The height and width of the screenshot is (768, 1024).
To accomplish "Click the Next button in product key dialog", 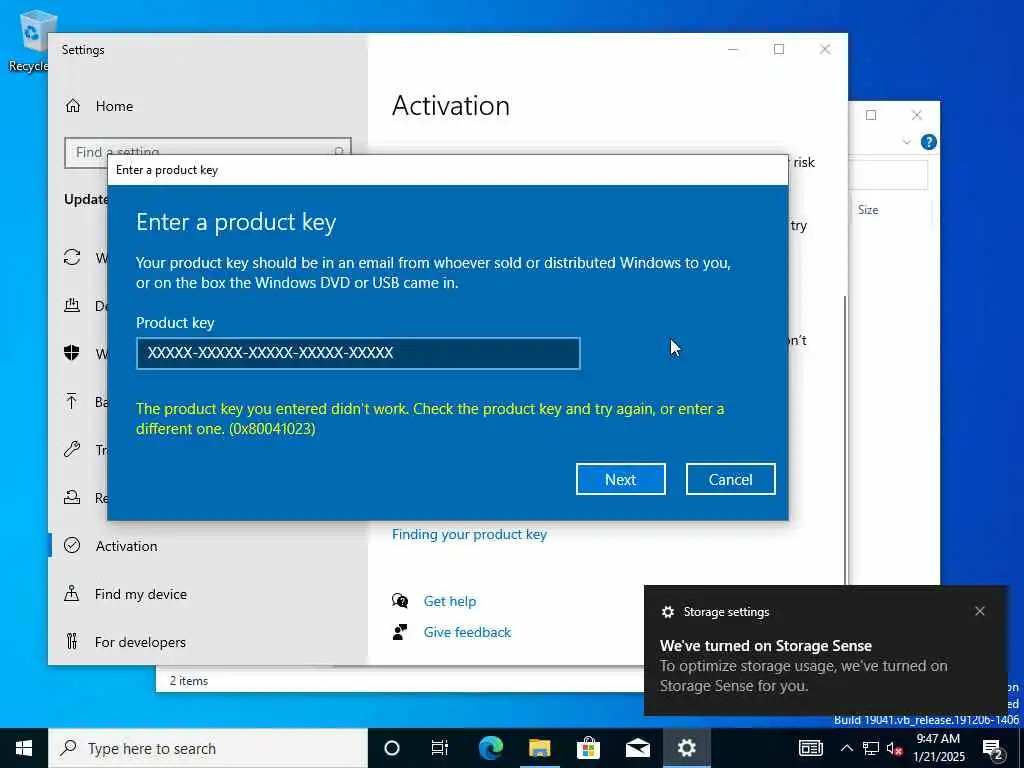I will point(620,479).
